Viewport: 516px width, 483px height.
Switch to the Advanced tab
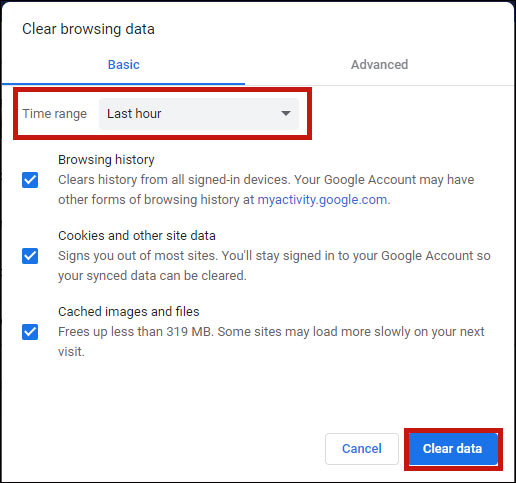tap(379, 65)
